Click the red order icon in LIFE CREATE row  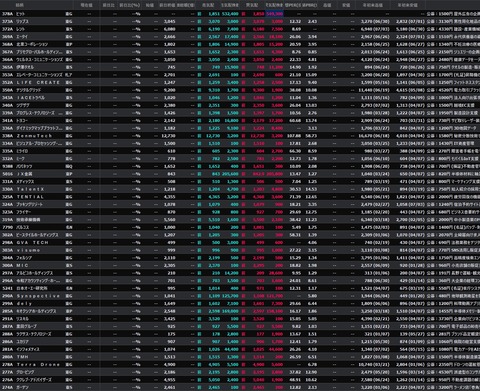[x=243, y=82]
